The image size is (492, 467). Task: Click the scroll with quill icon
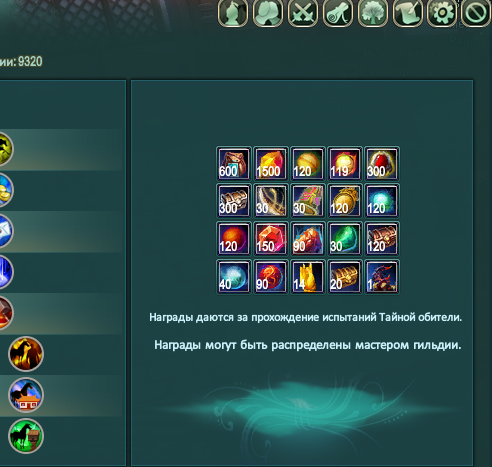tap(407, 13)
